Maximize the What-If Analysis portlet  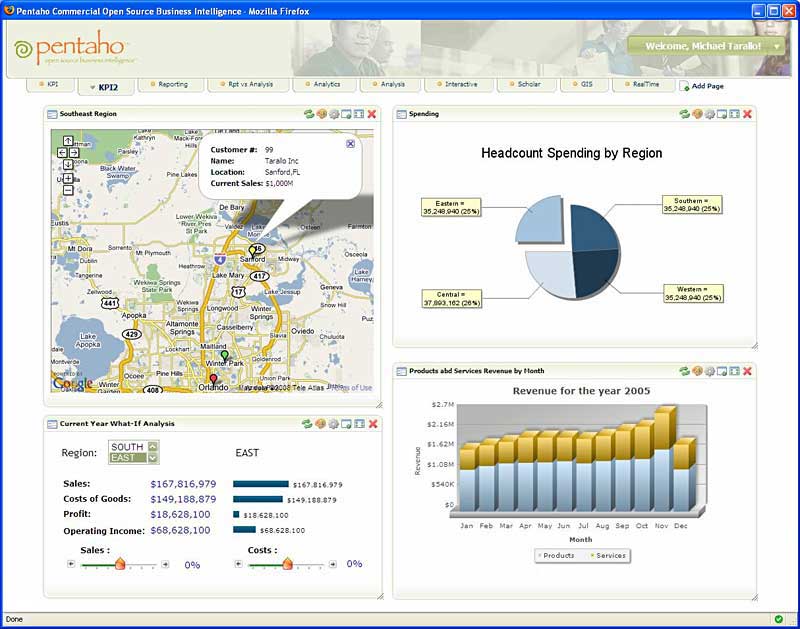[360, 424]
